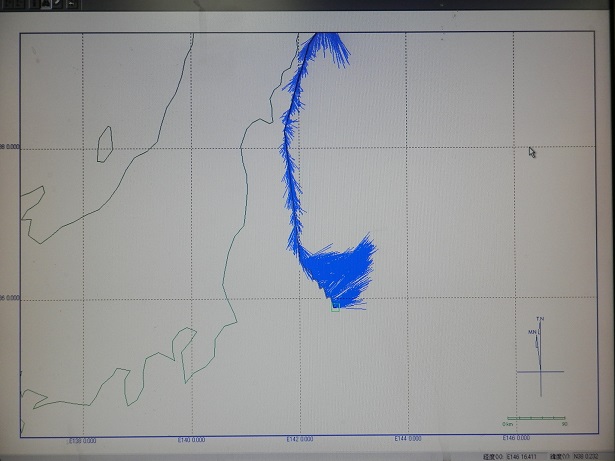615x461 pixels.
Task: Click the E144 0.000 longitude label
Action: pos(408,438)
